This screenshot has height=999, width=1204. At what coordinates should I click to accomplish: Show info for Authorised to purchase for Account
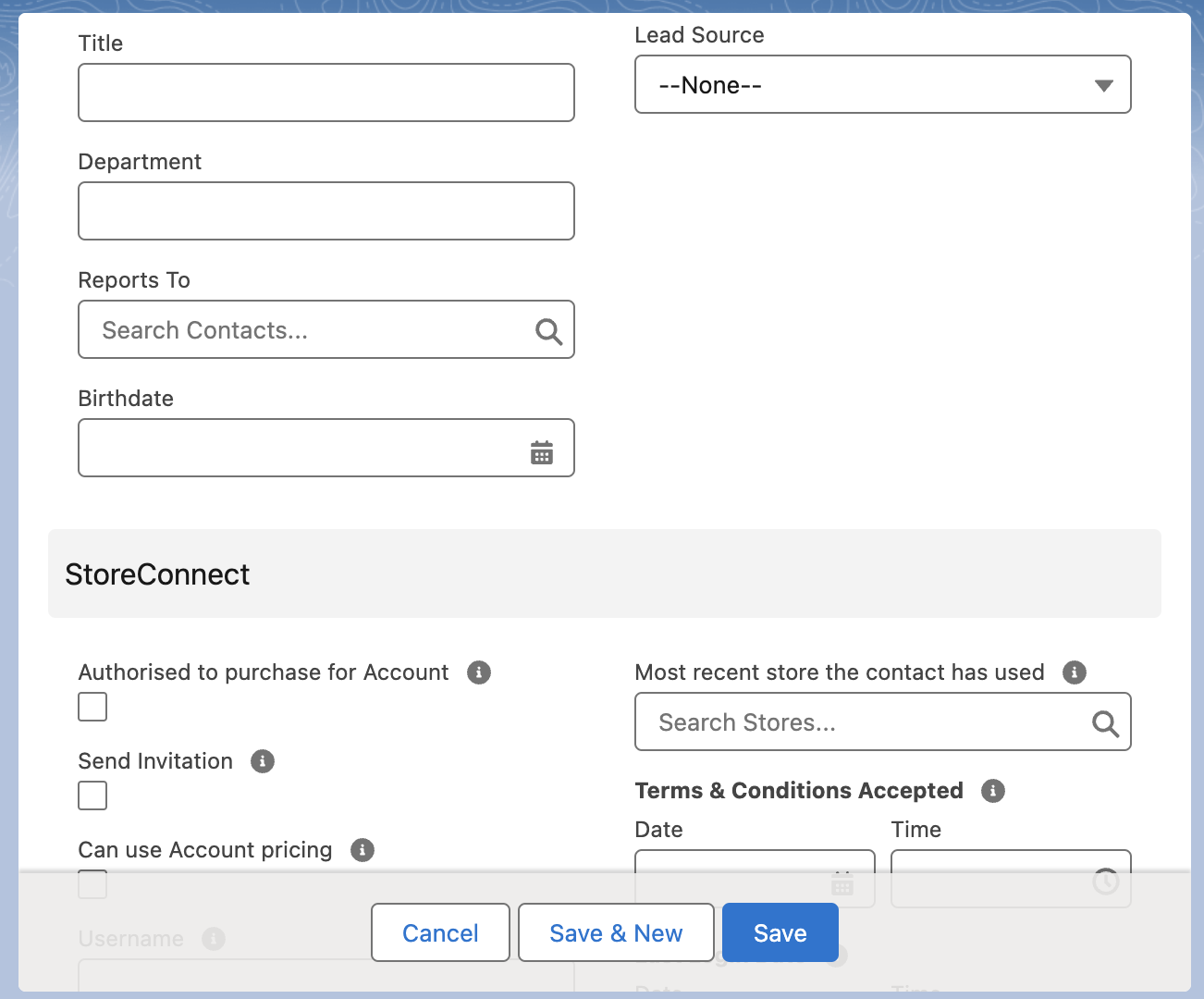479,672
